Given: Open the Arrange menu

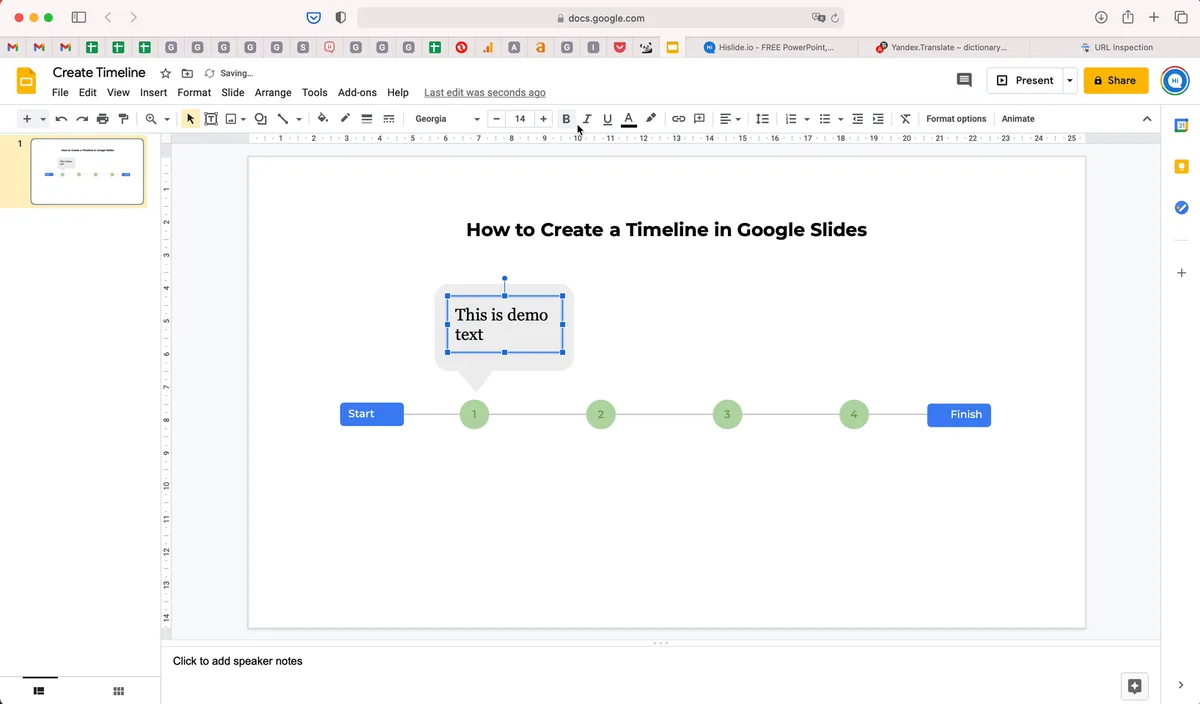Looking at the screenshot, I should click(273, 93).
